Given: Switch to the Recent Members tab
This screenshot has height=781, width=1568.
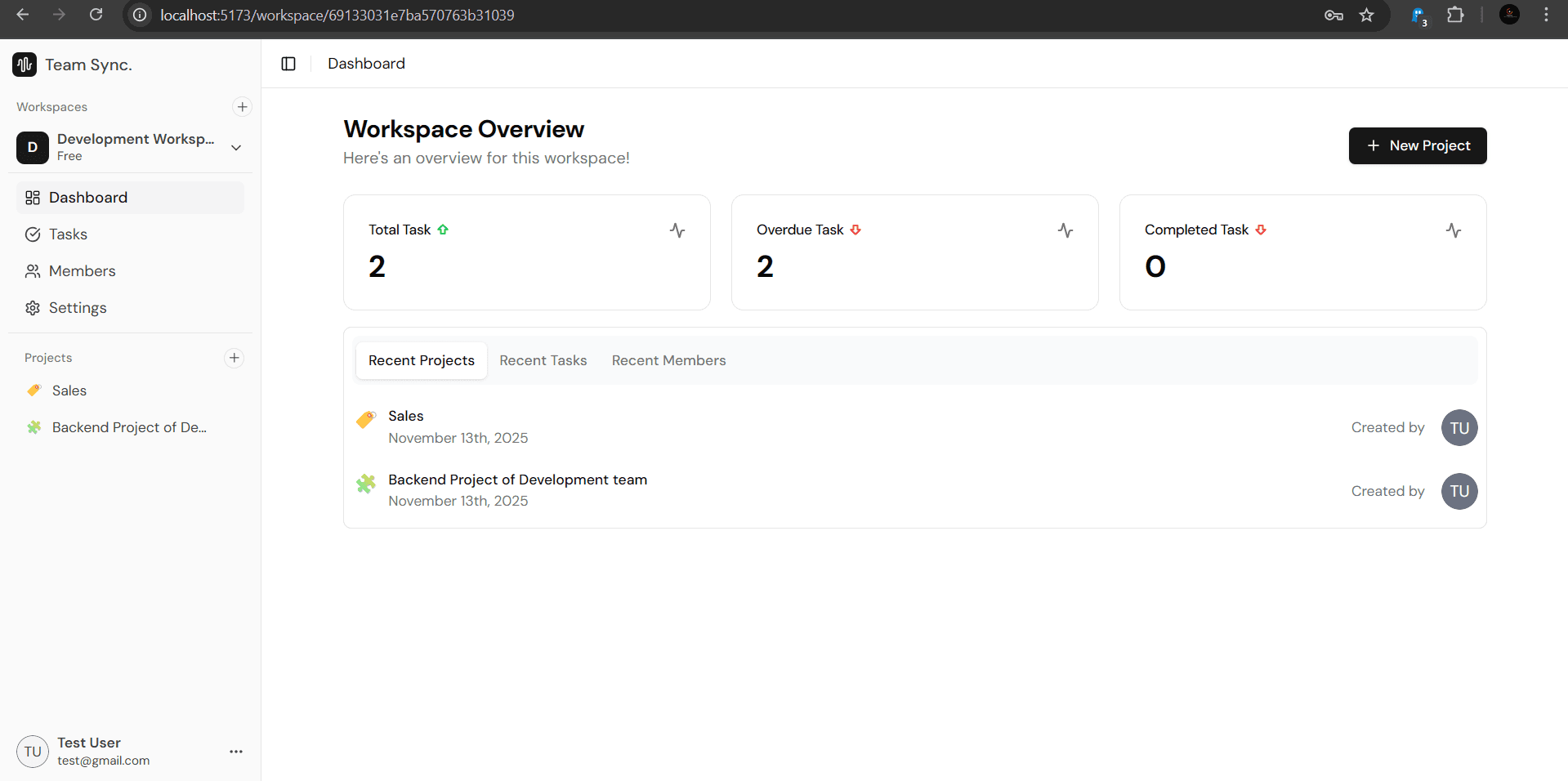Looking at the screenshot, I should (x=669, y=360).
